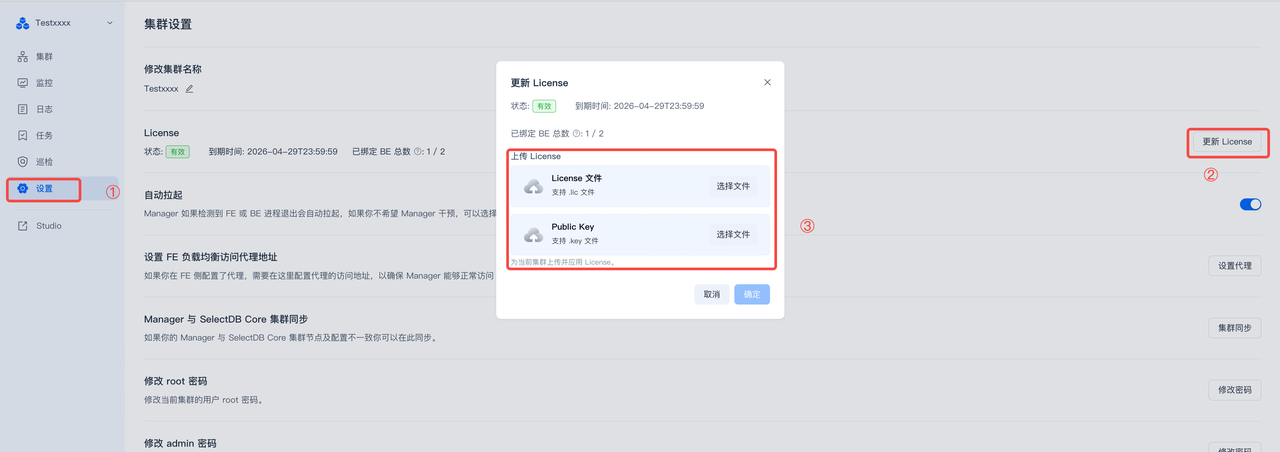Click the 设置 gear icon
This screenshot has height=452, width=1280.
(x=23, y=188)
